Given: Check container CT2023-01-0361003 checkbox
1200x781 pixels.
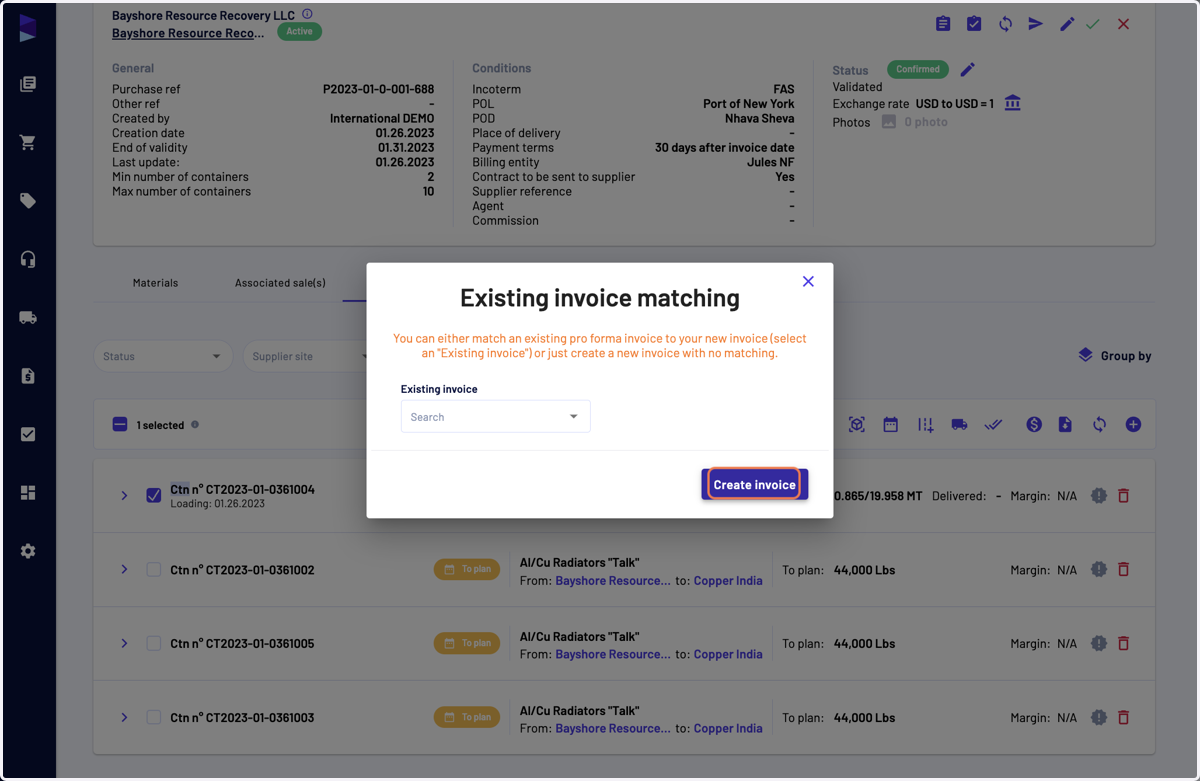Looking at the screenshot, I should 154,717.
